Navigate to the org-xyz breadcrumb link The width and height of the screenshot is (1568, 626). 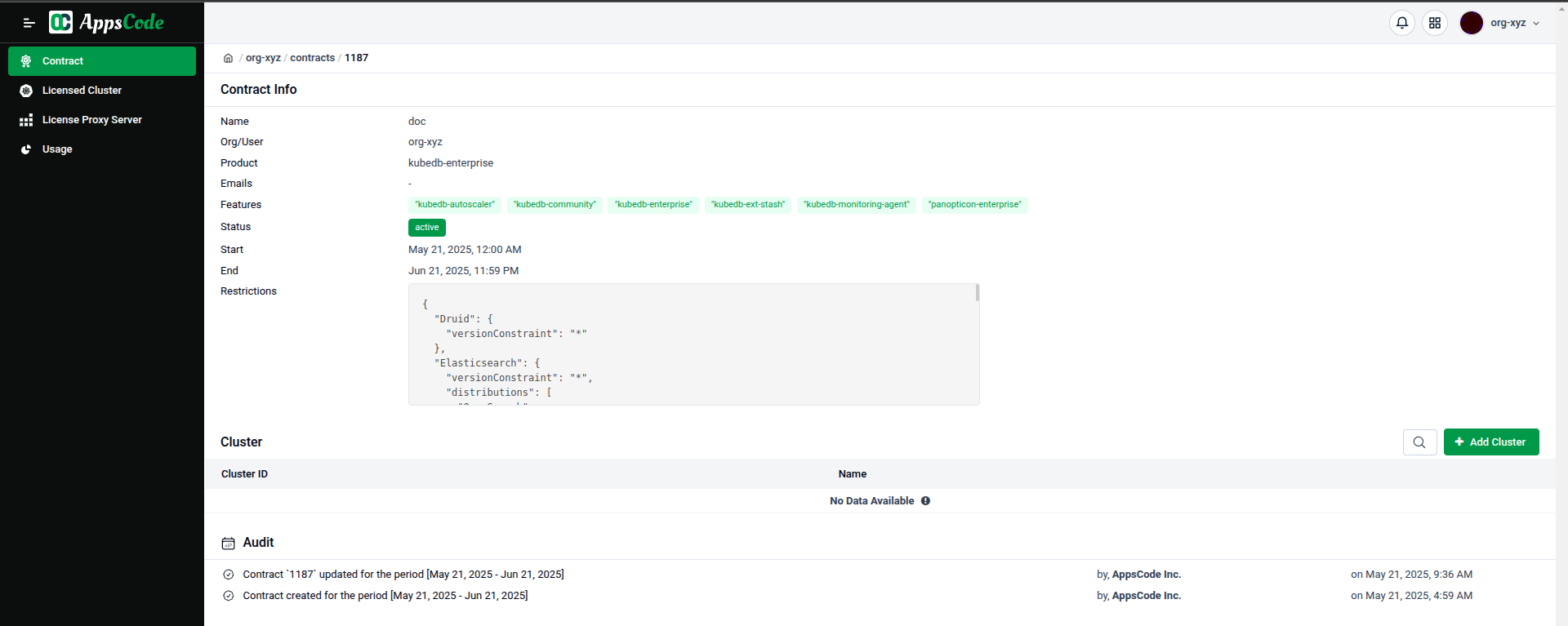[x=263, y=58]
